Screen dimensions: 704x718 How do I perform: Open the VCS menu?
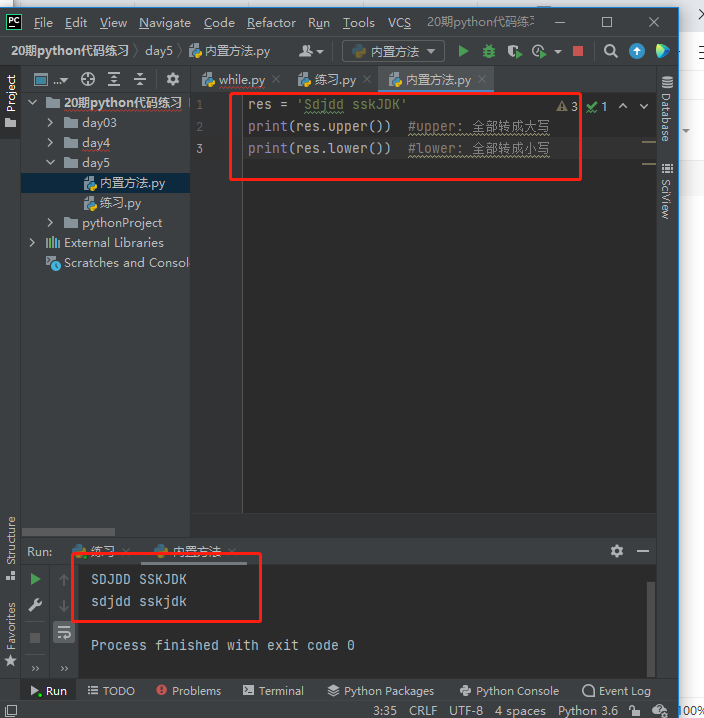(399, 22)
